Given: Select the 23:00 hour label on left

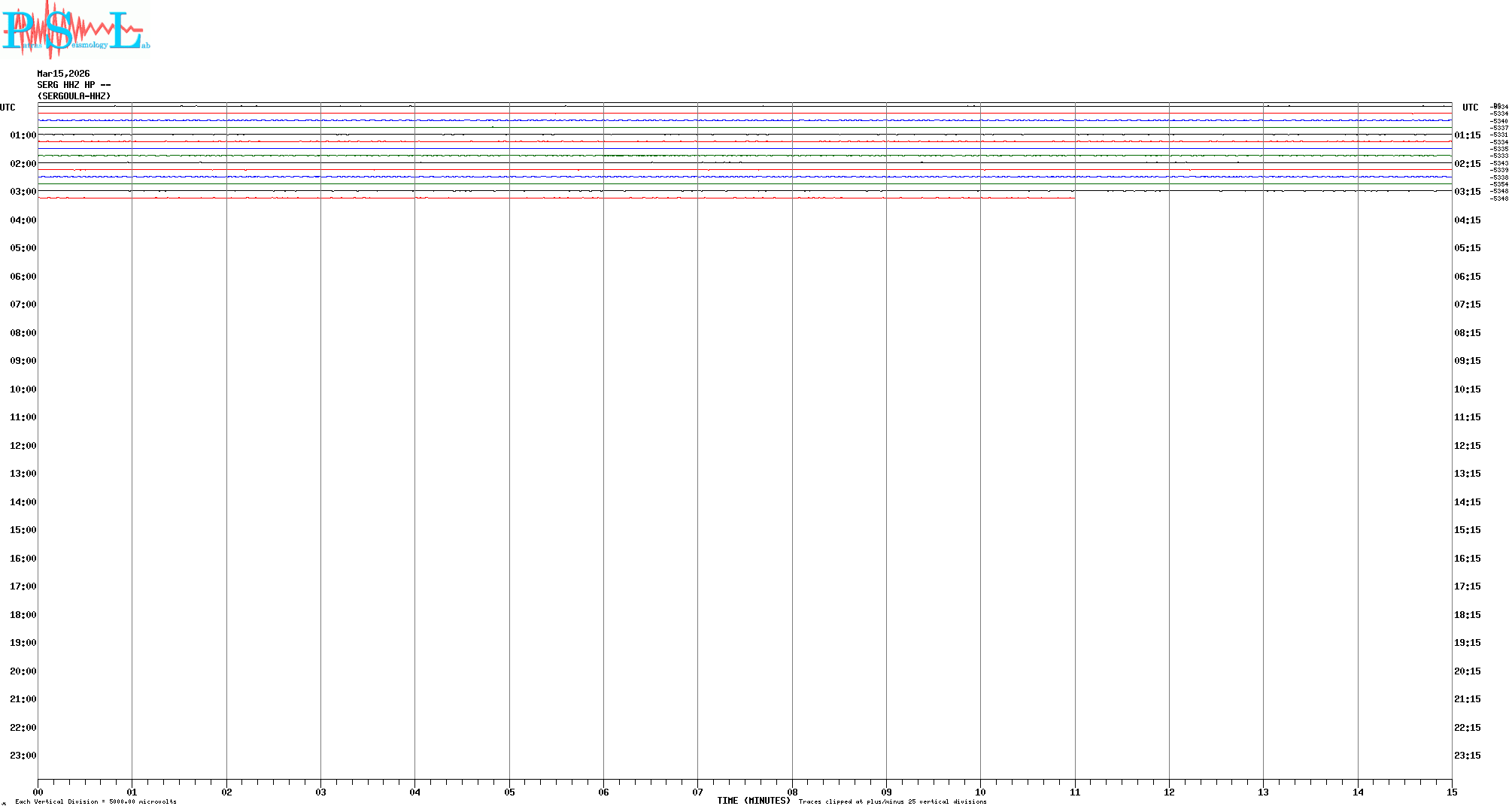Looking at the screenshot, I should pyautogui.click(x=23, y=756).
